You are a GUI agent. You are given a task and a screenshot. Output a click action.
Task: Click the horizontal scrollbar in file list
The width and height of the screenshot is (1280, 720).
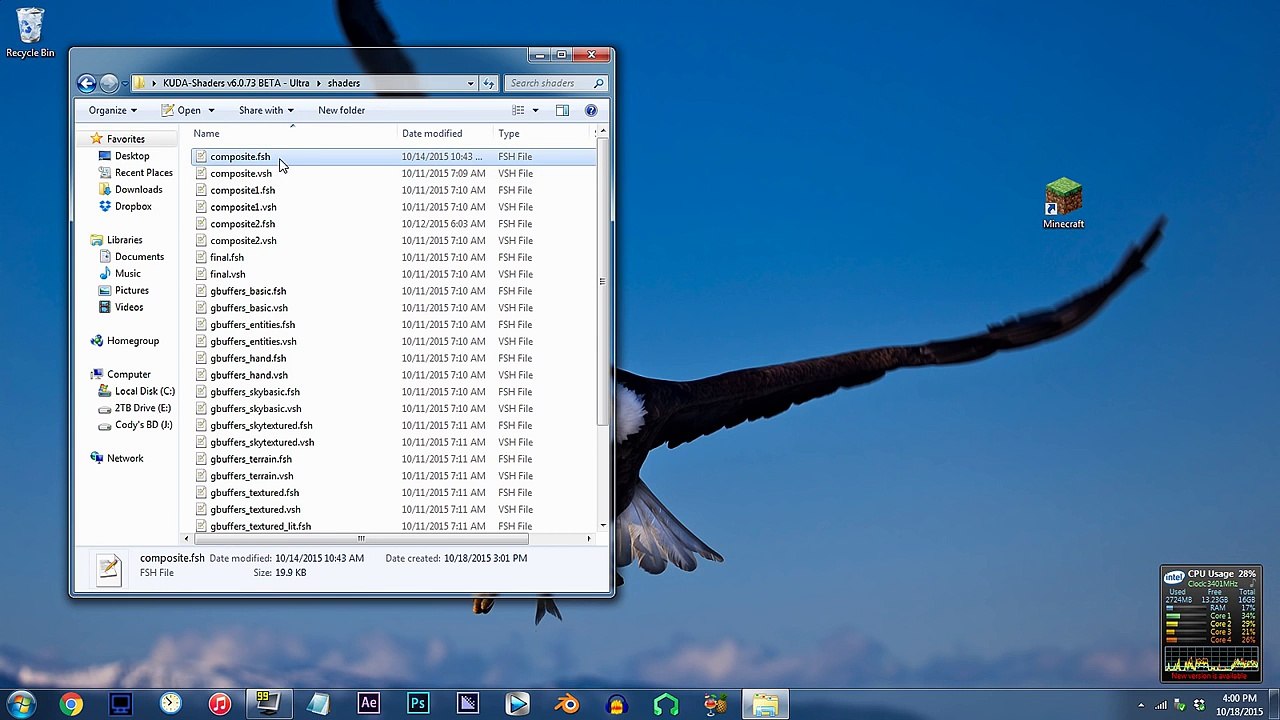tap(361, 539)
